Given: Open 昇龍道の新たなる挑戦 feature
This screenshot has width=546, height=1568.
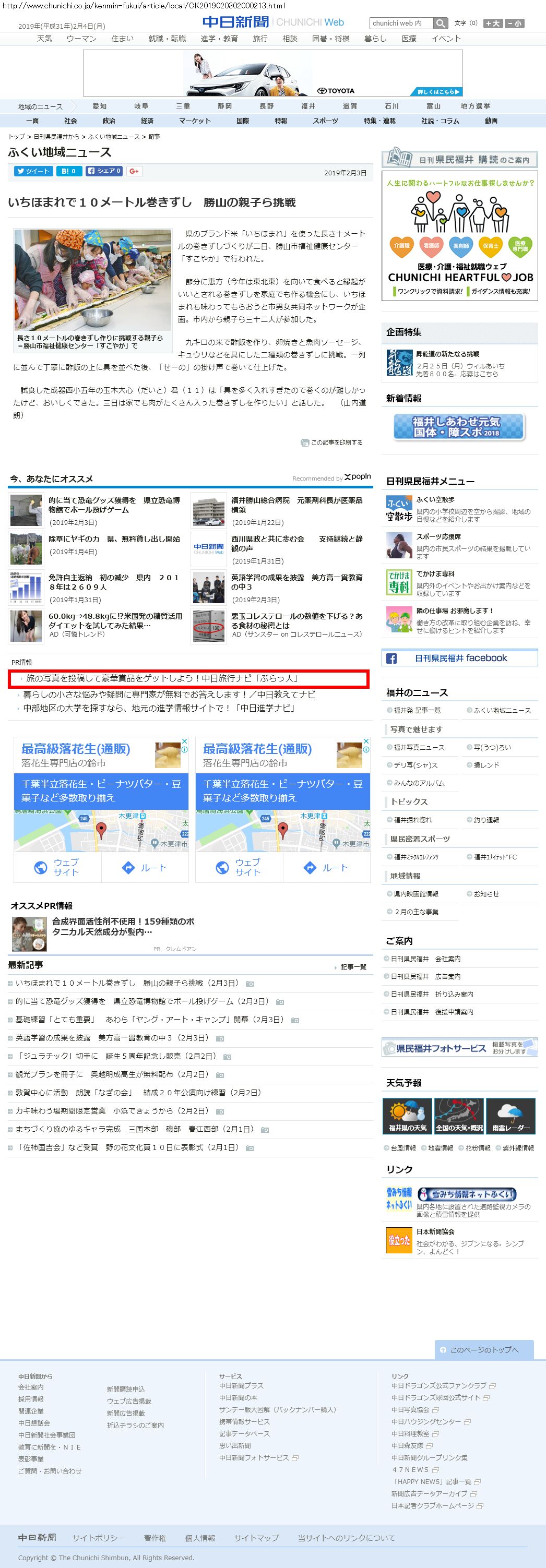Looking at the screenshot, I should (447, 354).
